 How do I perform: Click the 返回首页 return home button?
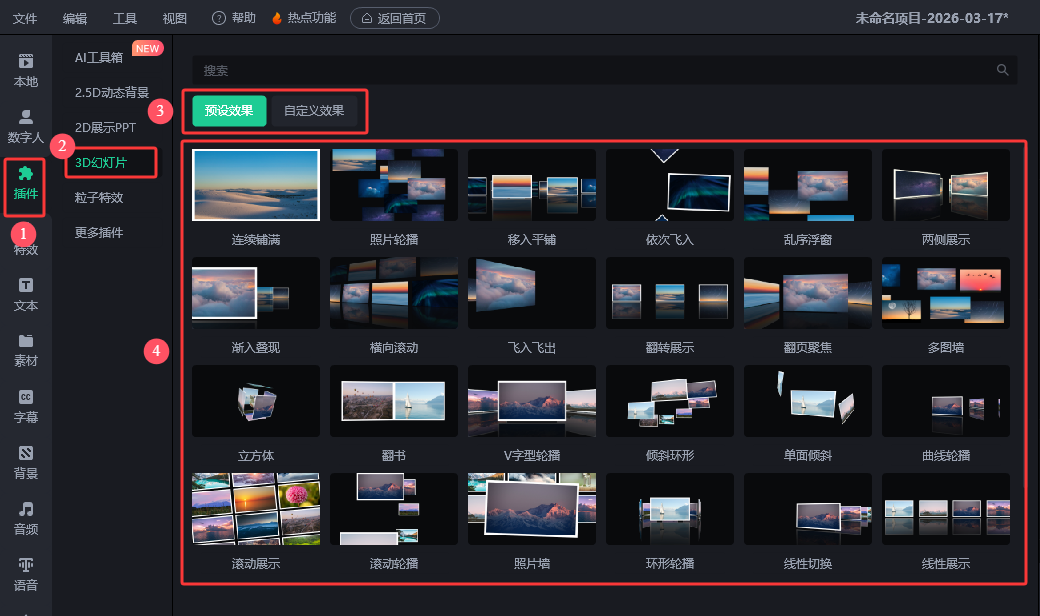click(394, 19)
